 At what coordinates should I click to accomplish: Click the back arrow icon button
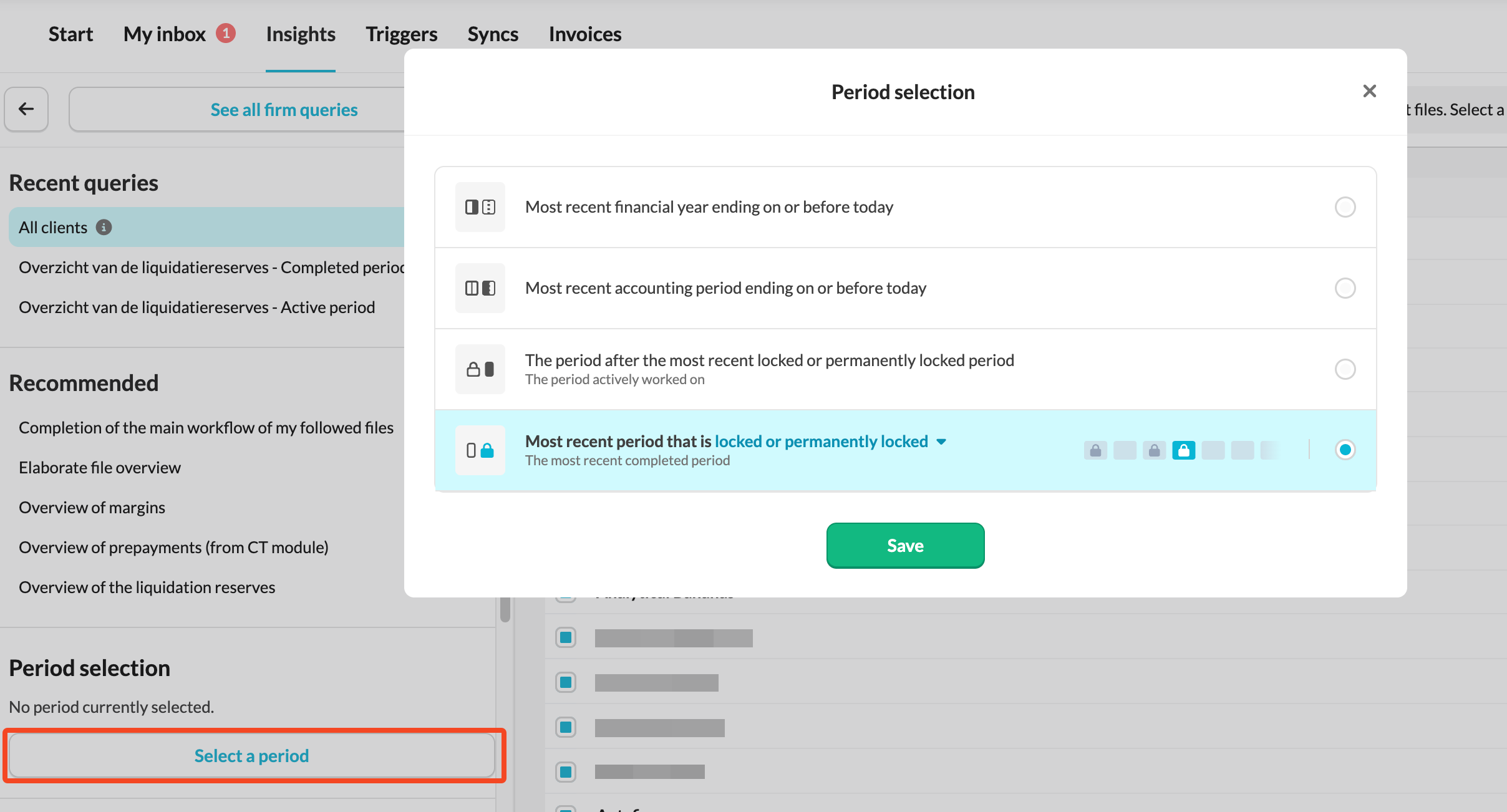[26, 109]
